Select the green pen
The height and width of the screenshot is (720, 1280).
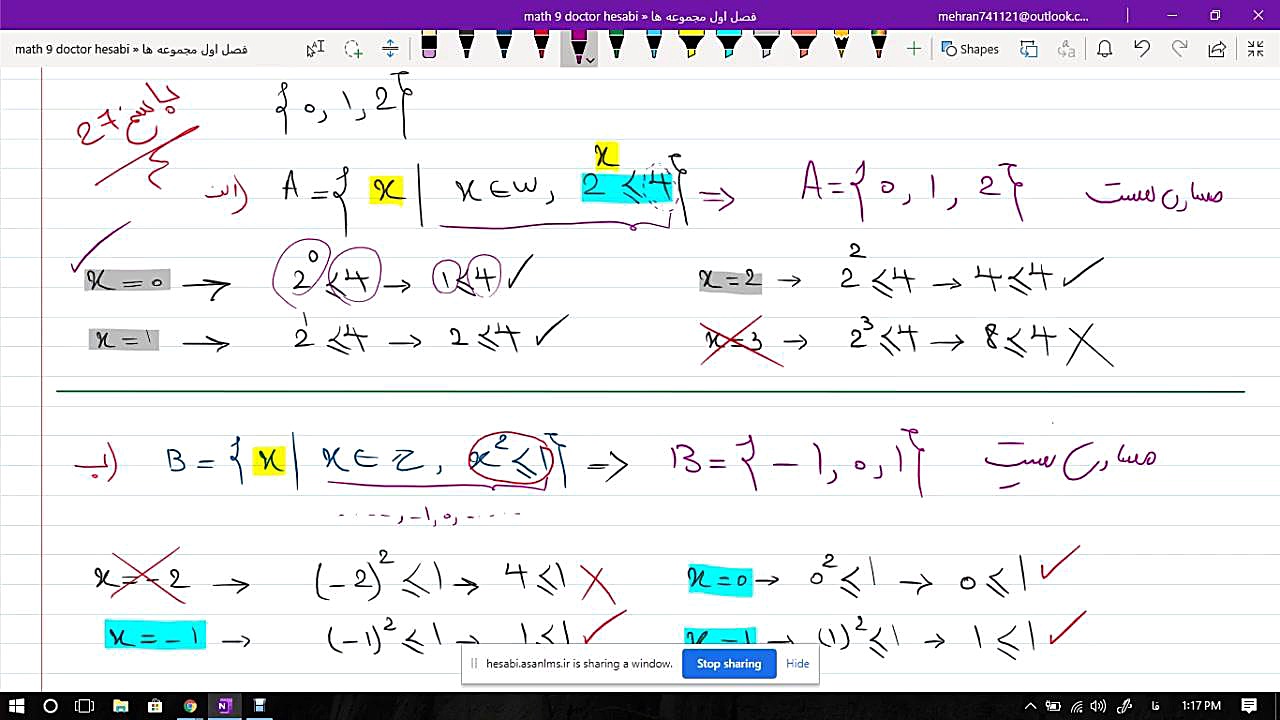point(616,46)
